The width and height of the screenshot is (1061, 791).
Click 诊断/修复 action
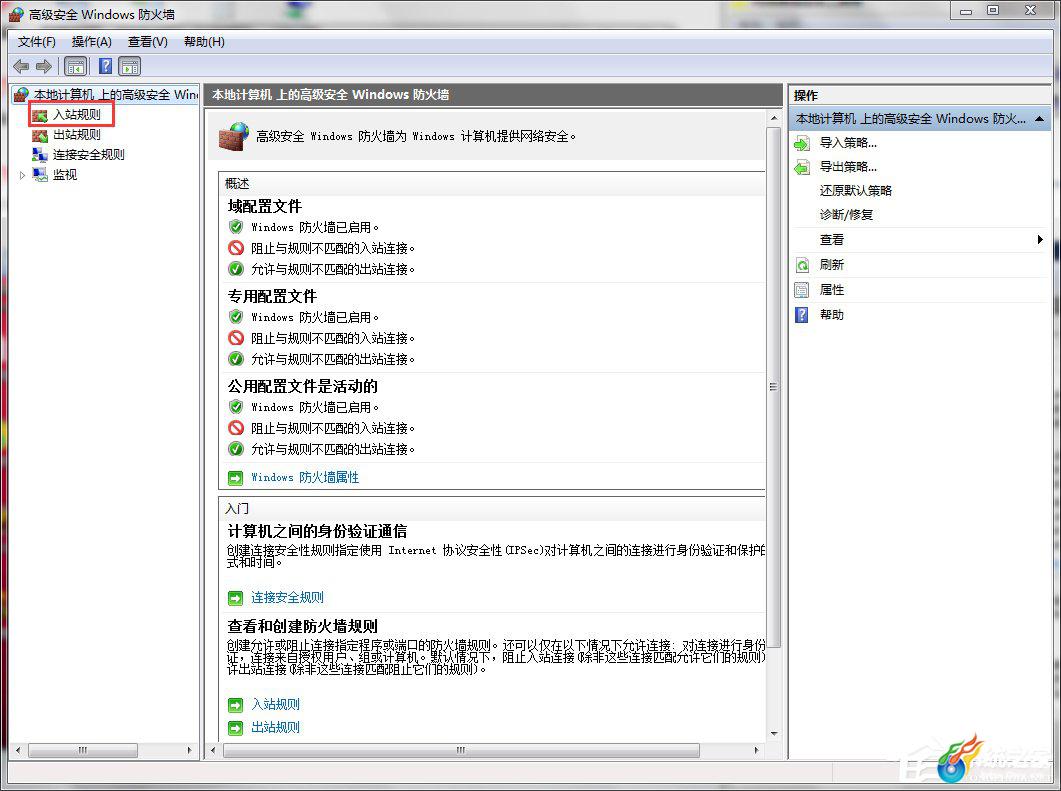tap(846, 215)
